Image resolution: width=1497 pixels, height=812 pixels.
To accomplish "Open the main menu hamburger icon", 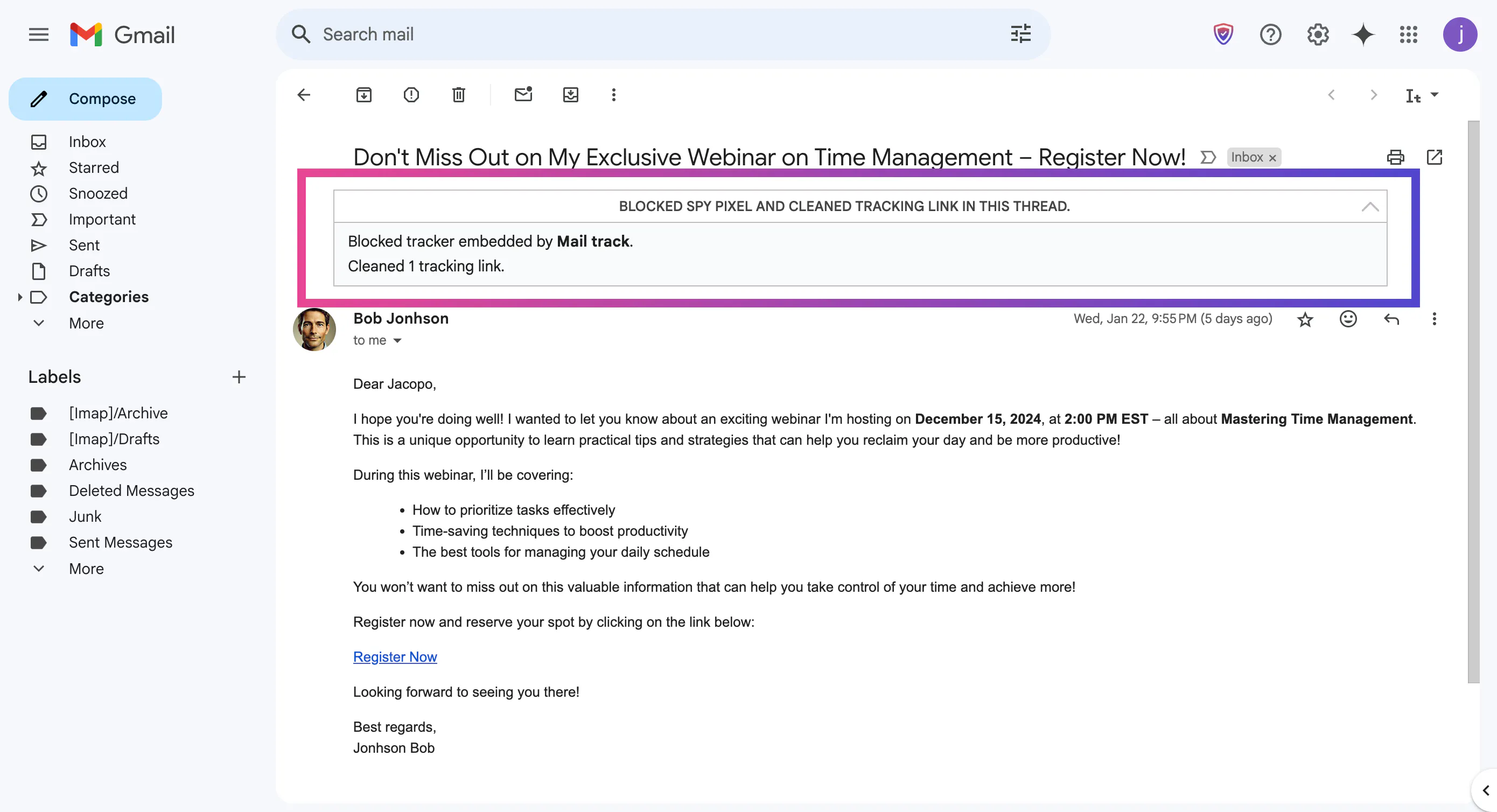I will [38, 34].
